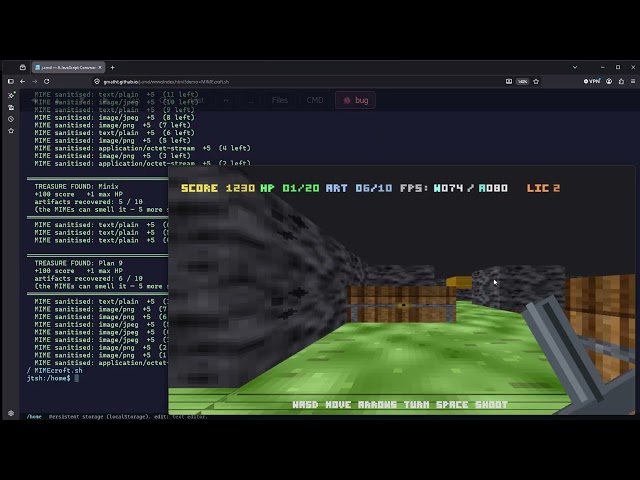Image resolution: width=640 pixels, height=480 pixels.
Task: Open history sidebar icon
Action: point(11,119)
